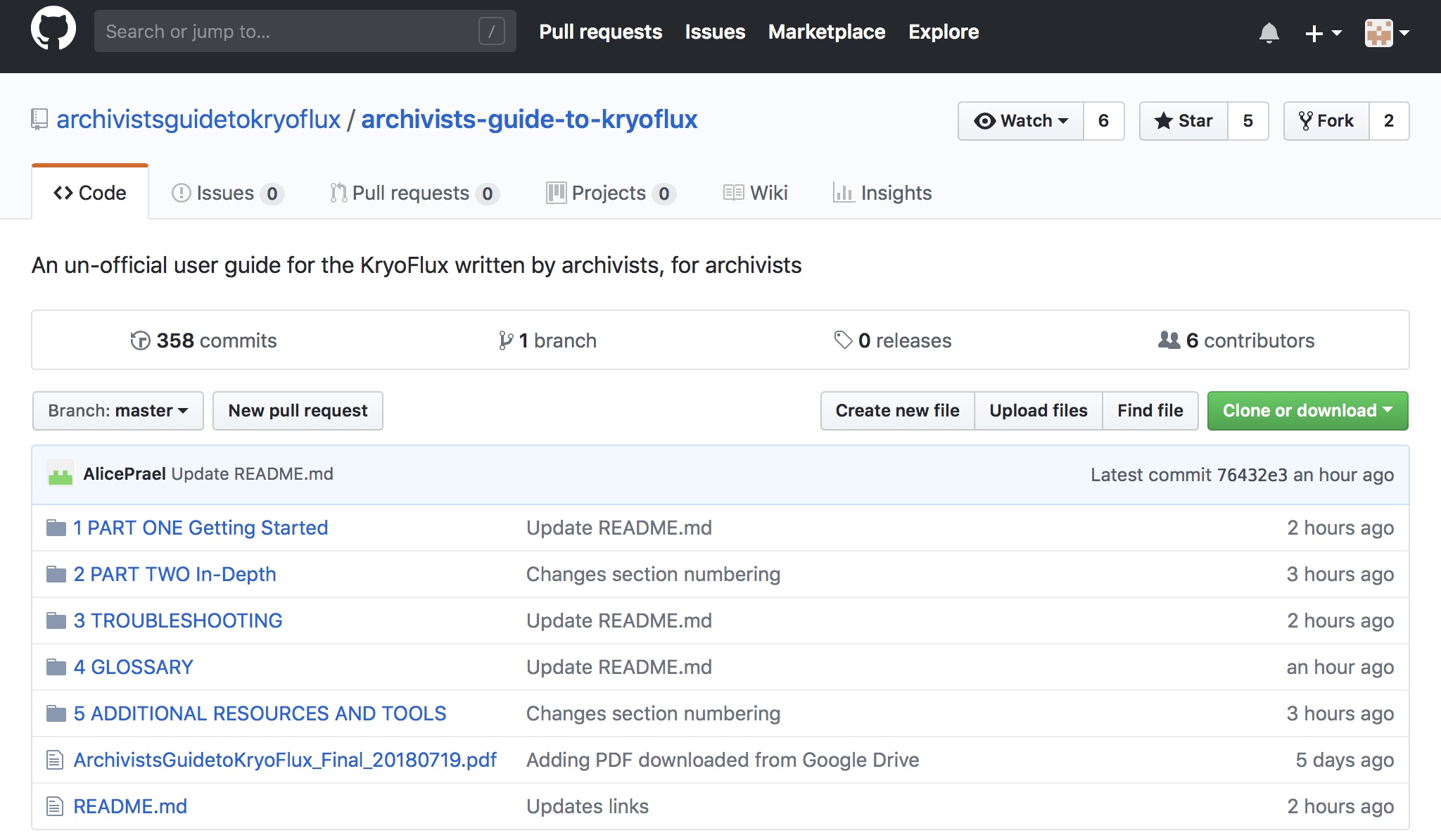This screenshot has width=1441, height=840.
Task: Click the file icon for the PDF
Action: pyautogui.click(x=55, y=760)
